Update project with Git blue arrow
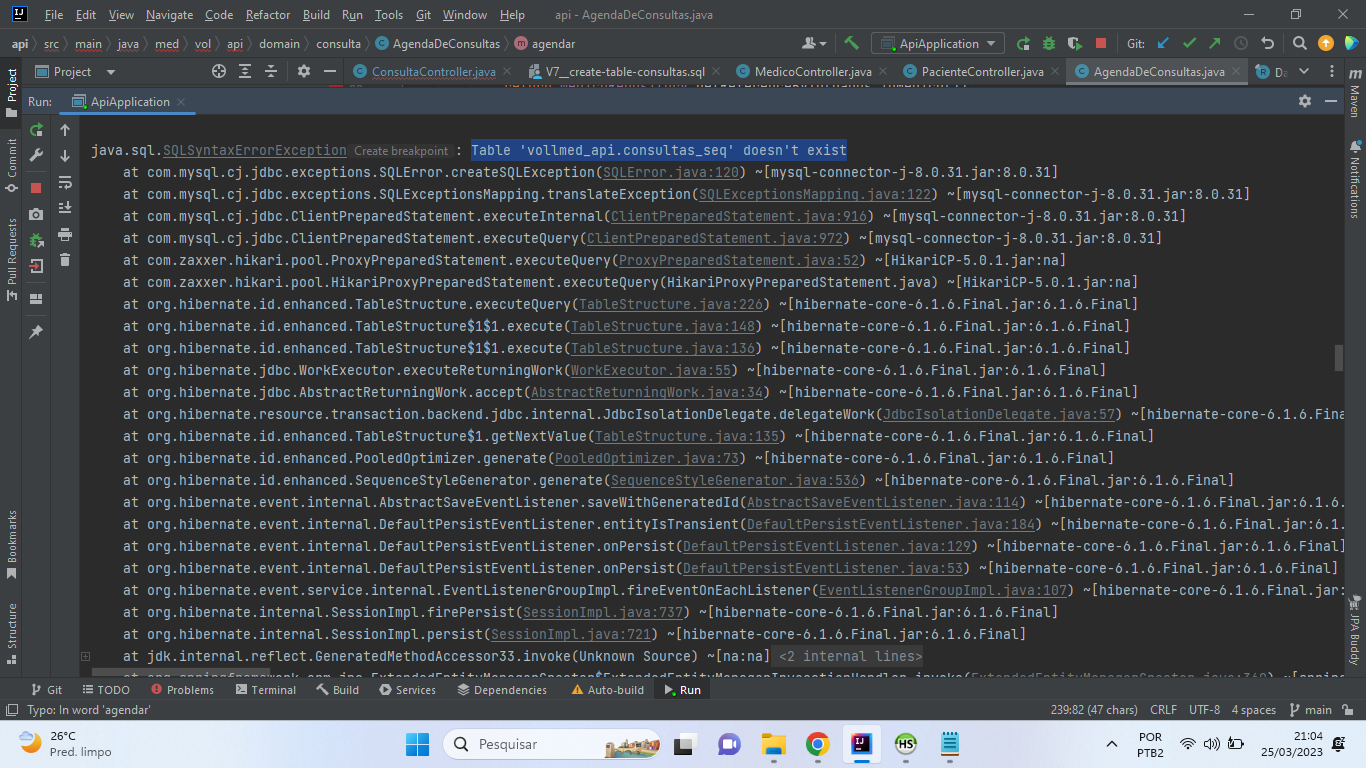 (1163, 43)
